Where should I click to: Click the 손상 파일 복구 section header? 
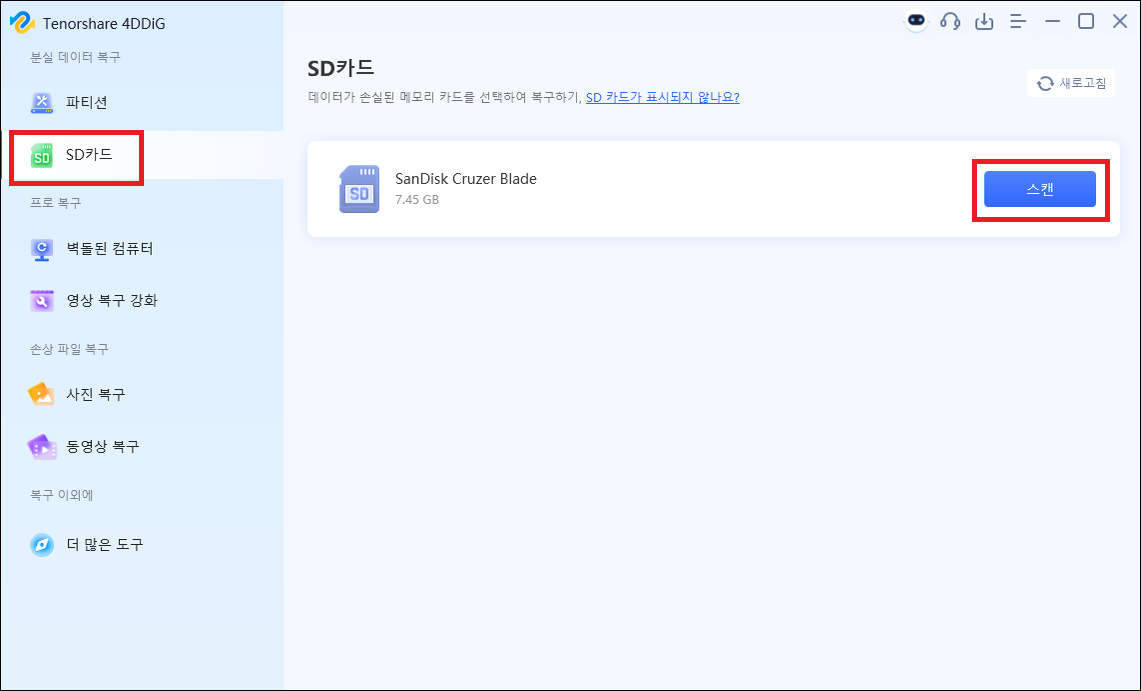click(69, 349)
